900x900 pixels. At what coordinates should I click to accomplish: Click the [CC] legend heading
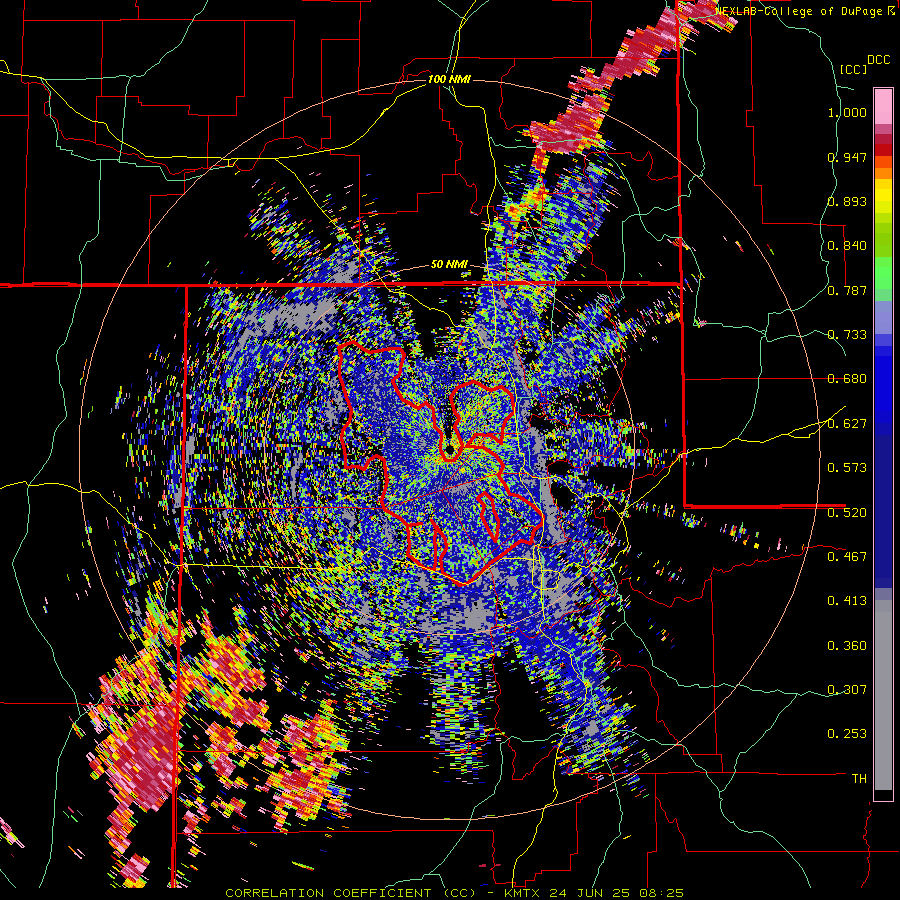[x=854, y=69]
